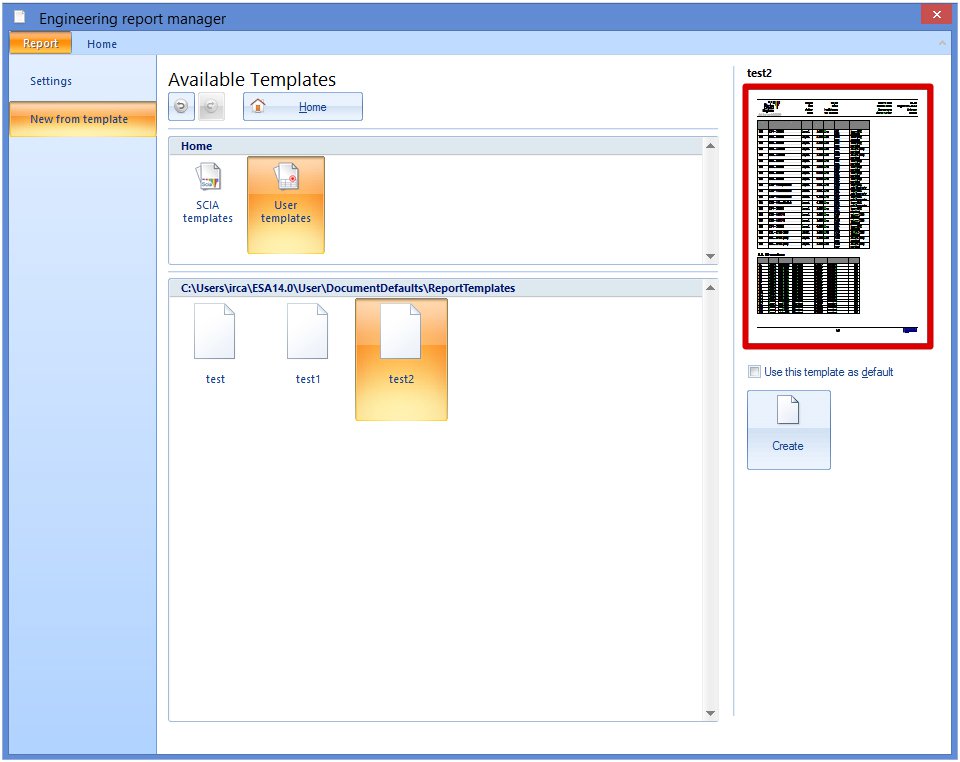Screen dimensions: 960x762
Task: Select the test2 template file
Action: click(x=401, y=344)
